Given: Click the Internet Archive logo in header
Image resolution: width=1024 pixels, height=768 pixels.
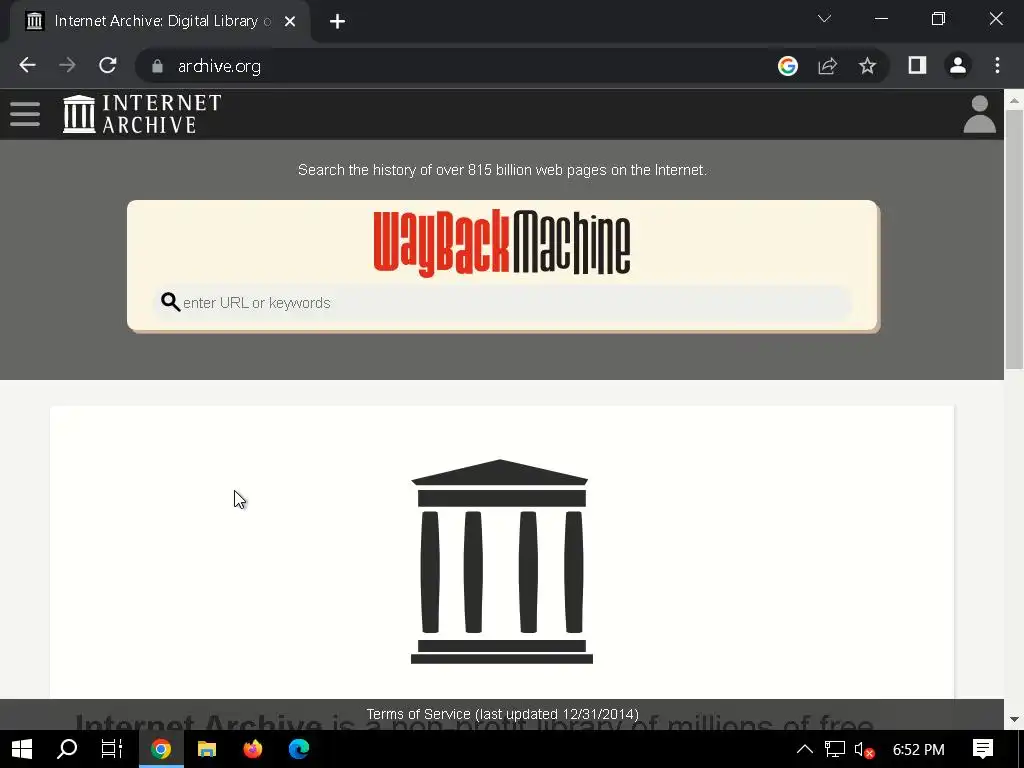Looking at the screenshot, I should (x=142, y=114).
